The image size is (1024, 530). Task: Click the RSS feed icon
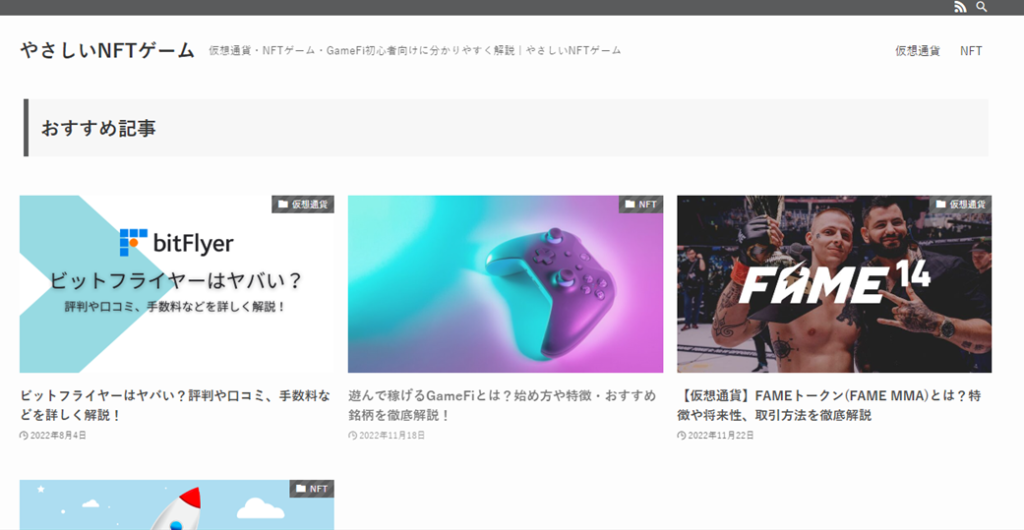pyautogui.click(x=960, y=7)
